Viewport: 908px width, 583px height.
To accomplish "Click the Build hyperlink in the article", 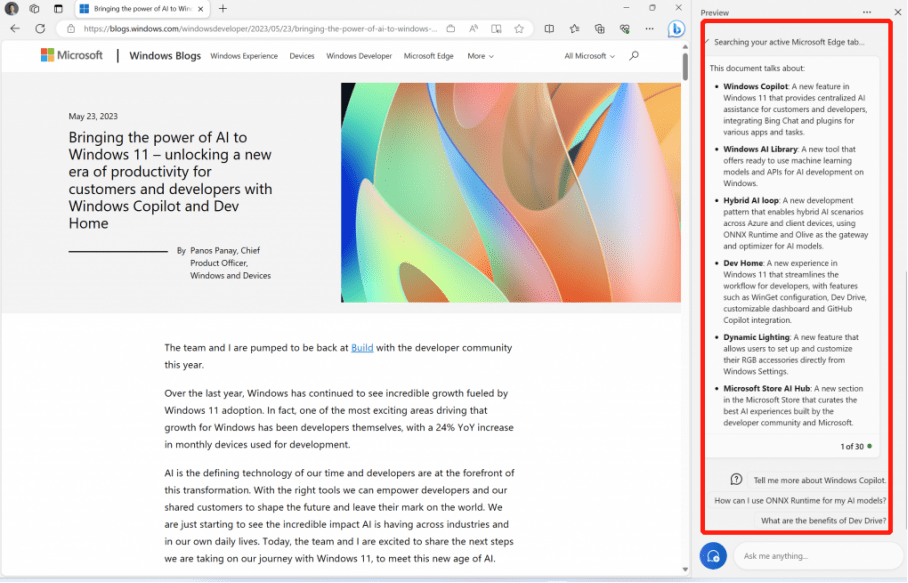I will coord(362,348).
